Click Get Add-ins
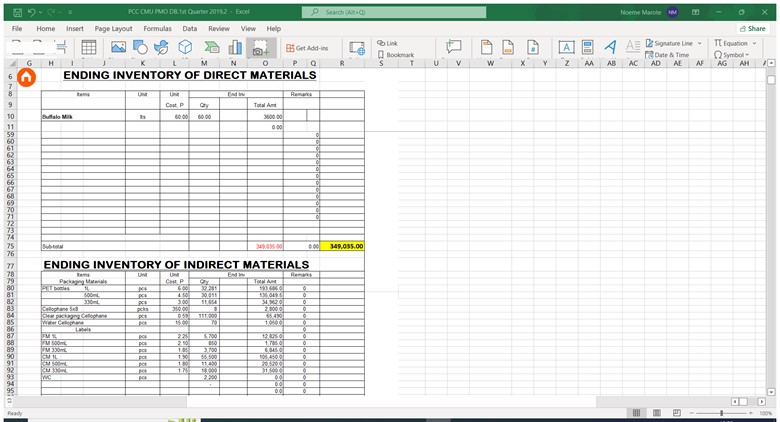780x422 pixels. click(307, 48)
